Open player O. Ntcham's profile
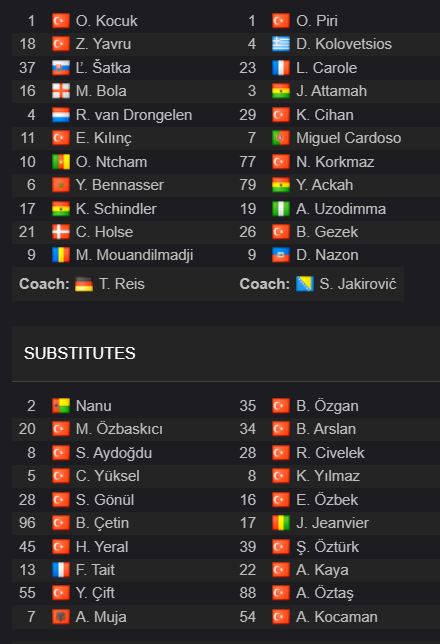Viewport: 440px width, 644px height. (x=111, y=162)
